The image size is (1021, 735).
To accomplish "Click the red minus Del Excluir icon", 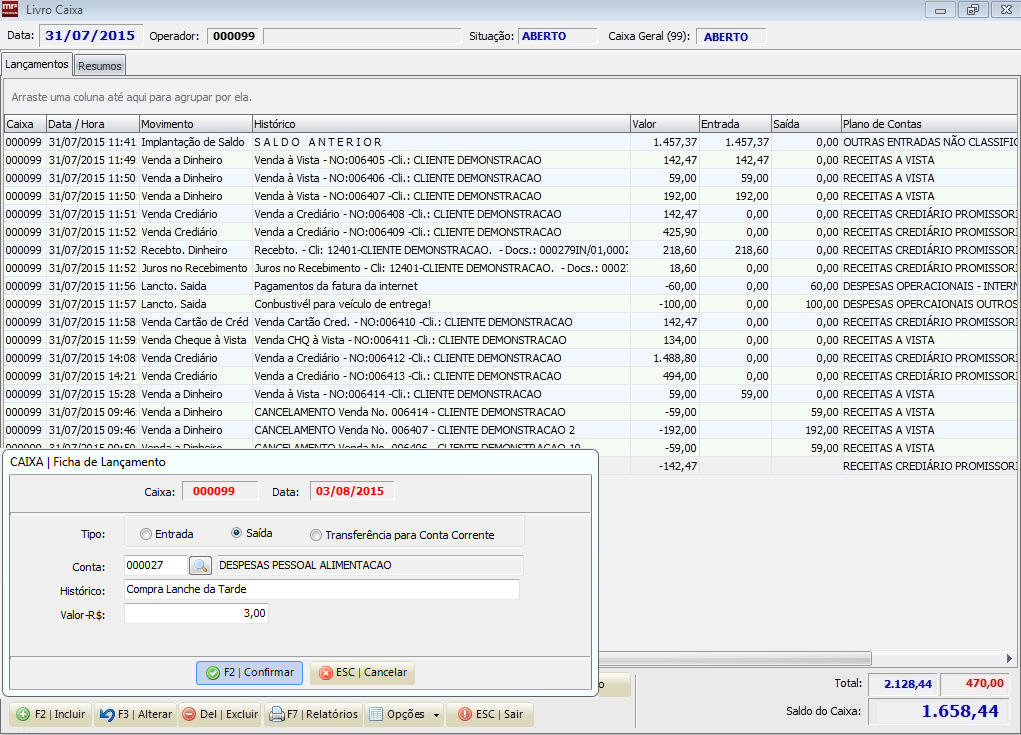I will pyautogui.click(x=189, y=714).
